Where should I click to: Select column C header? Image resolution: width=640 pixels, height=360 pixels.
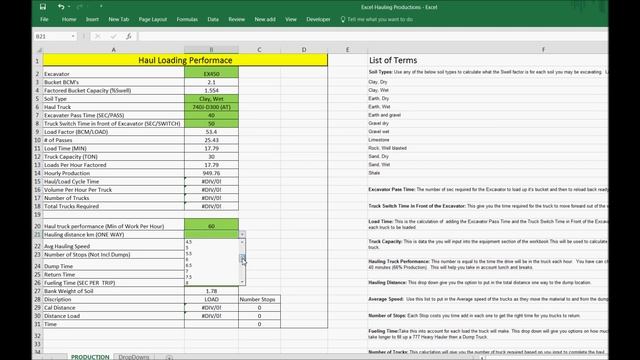(x=259, y=49)
